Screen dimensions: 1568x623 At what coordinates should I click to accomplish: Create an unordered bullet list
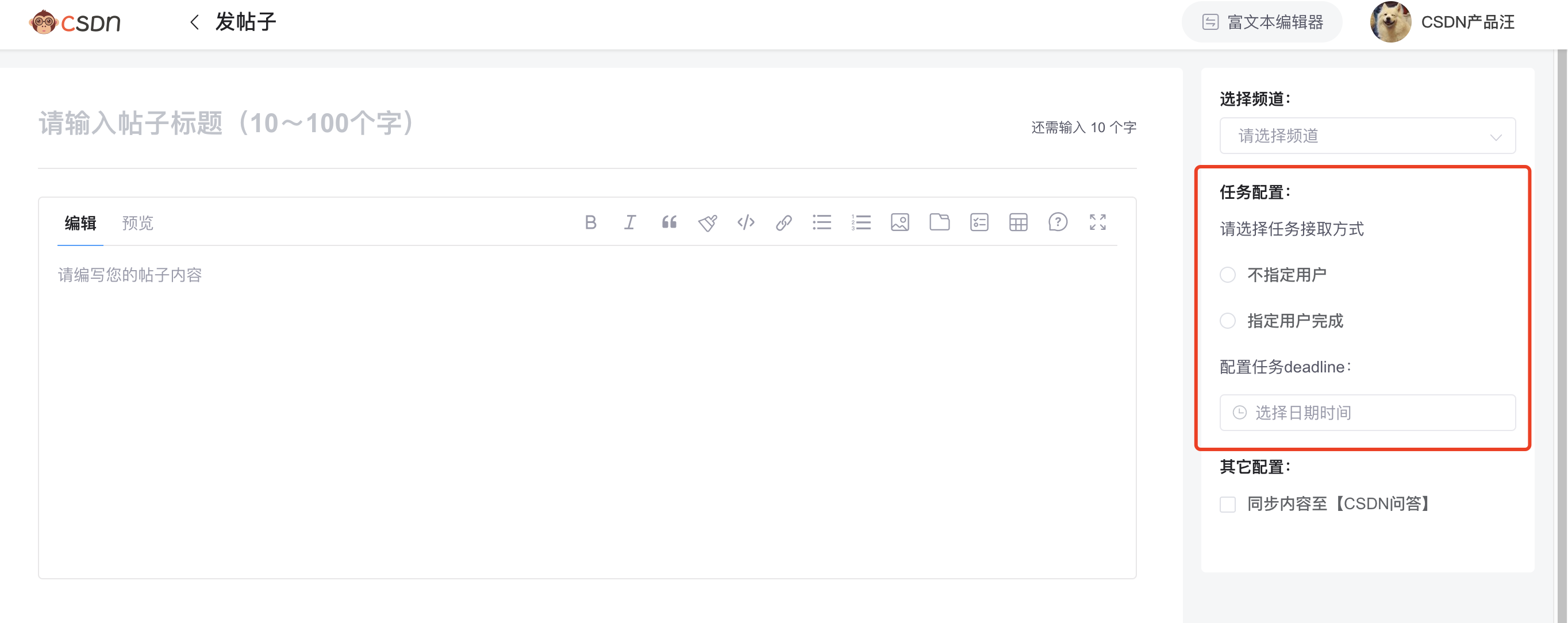point(822,222)
